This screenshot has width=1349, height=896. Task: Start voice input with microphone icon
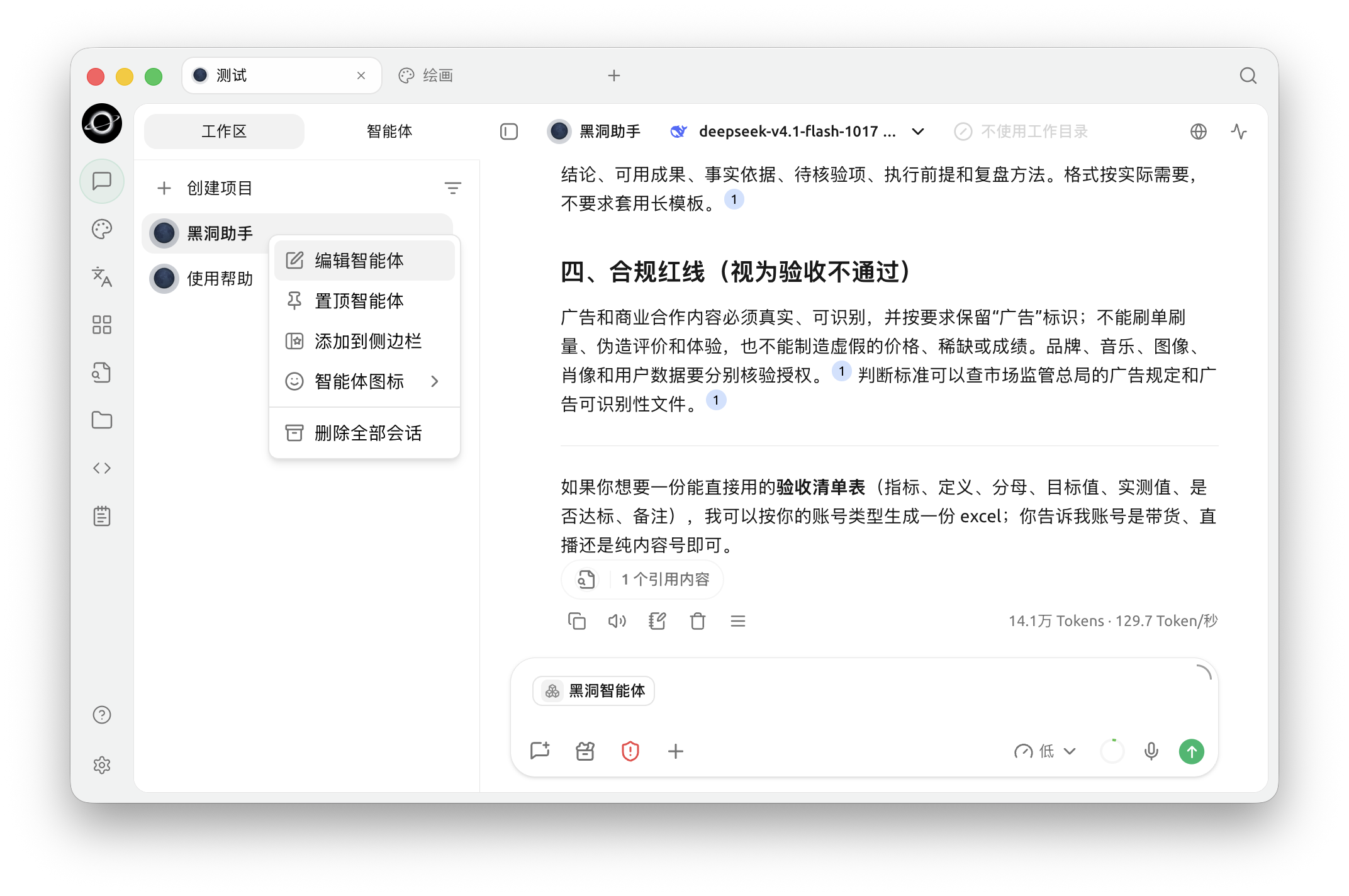coord(1151,751)
